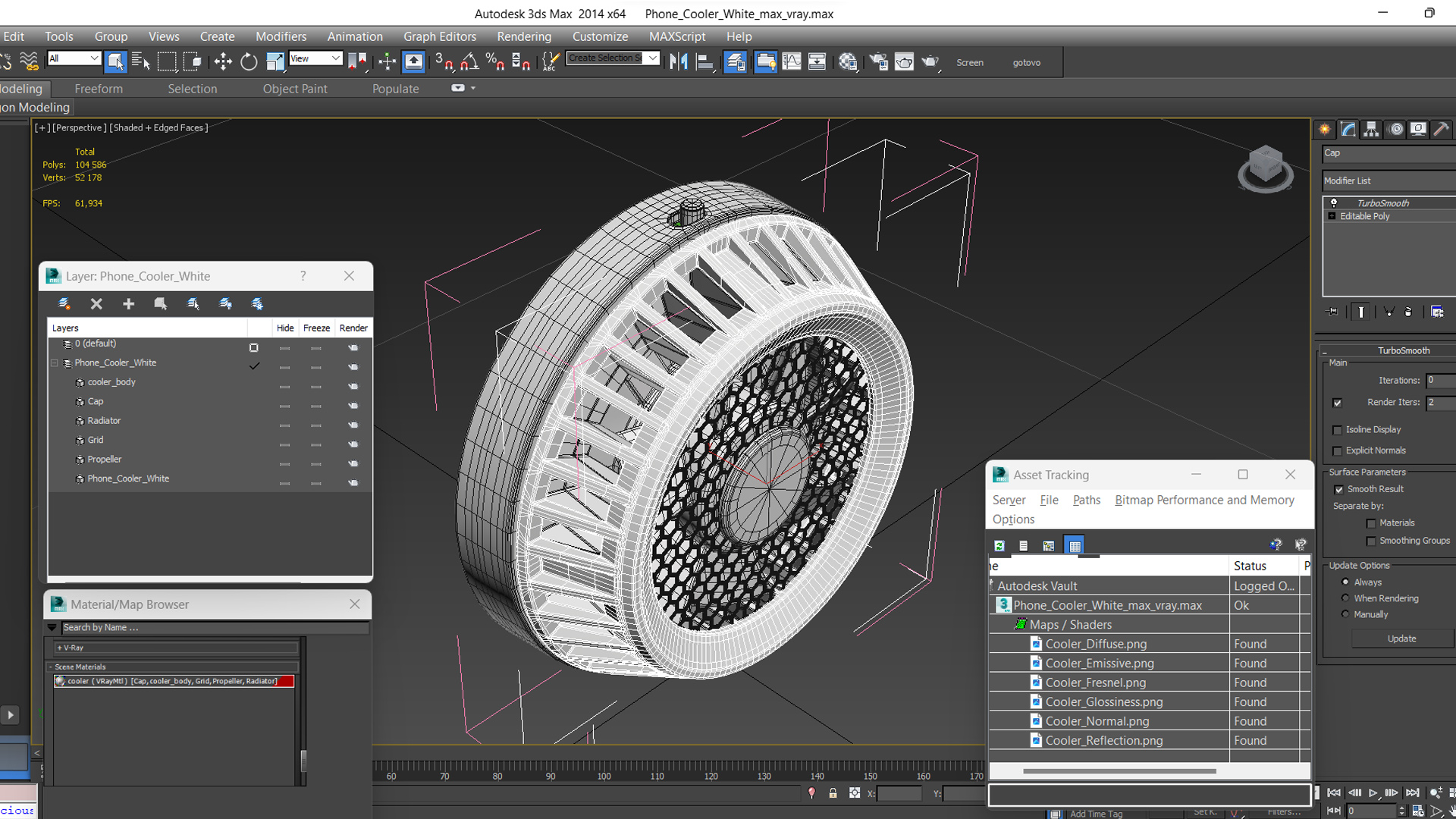The image size is (1456, 819).
Task: Select the Move tool in the toolbar
Action: (x=223, y=62)
